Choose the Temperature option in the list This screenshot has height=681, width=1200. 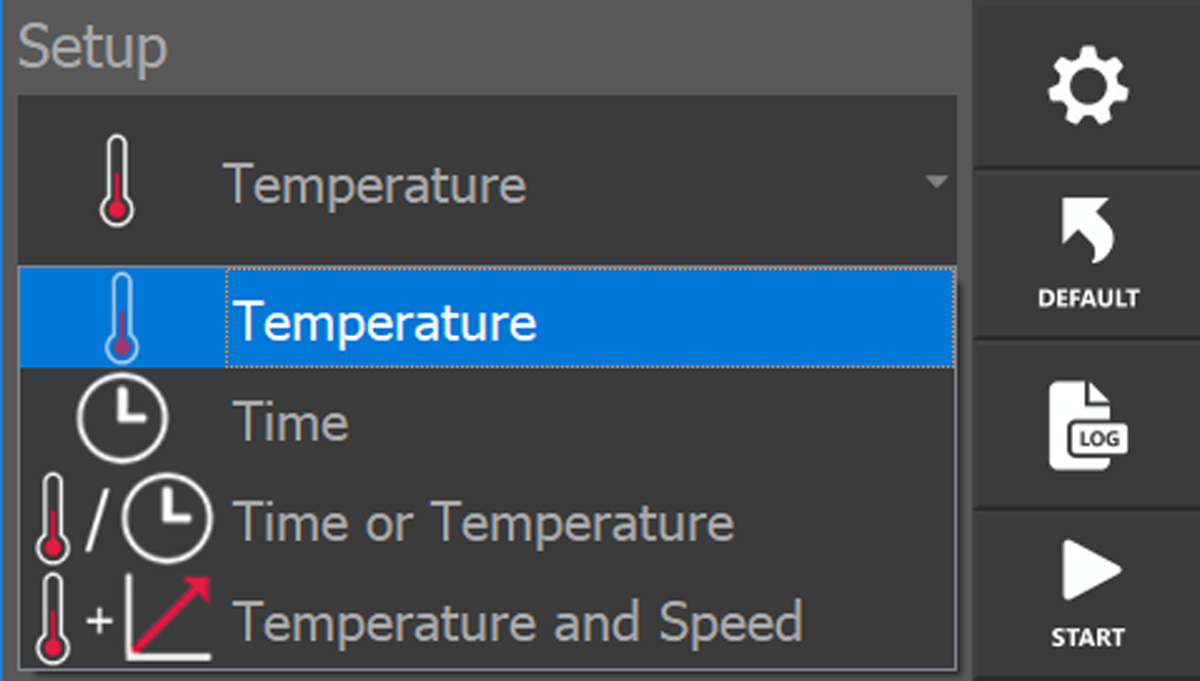click(385, 322)
